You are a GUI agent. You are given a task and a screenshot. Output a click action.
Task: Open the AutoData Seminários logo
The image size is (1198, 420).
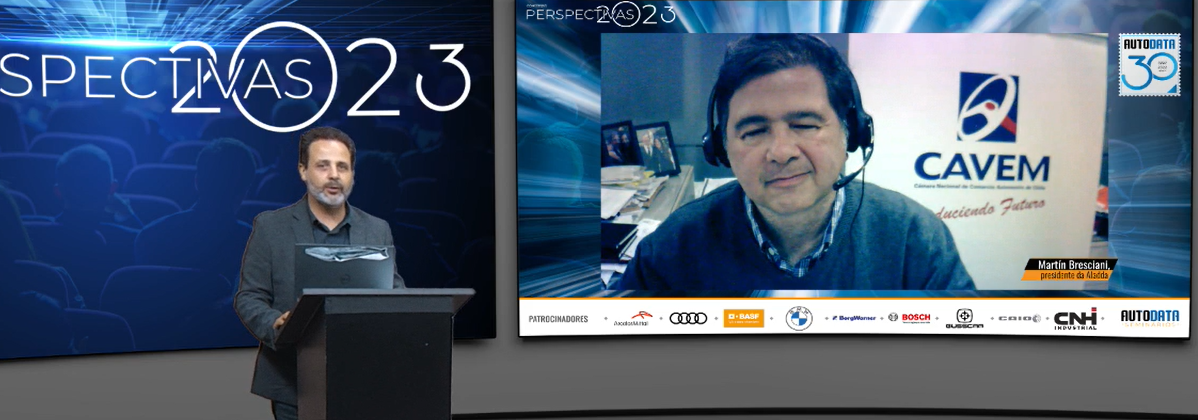1149,317
